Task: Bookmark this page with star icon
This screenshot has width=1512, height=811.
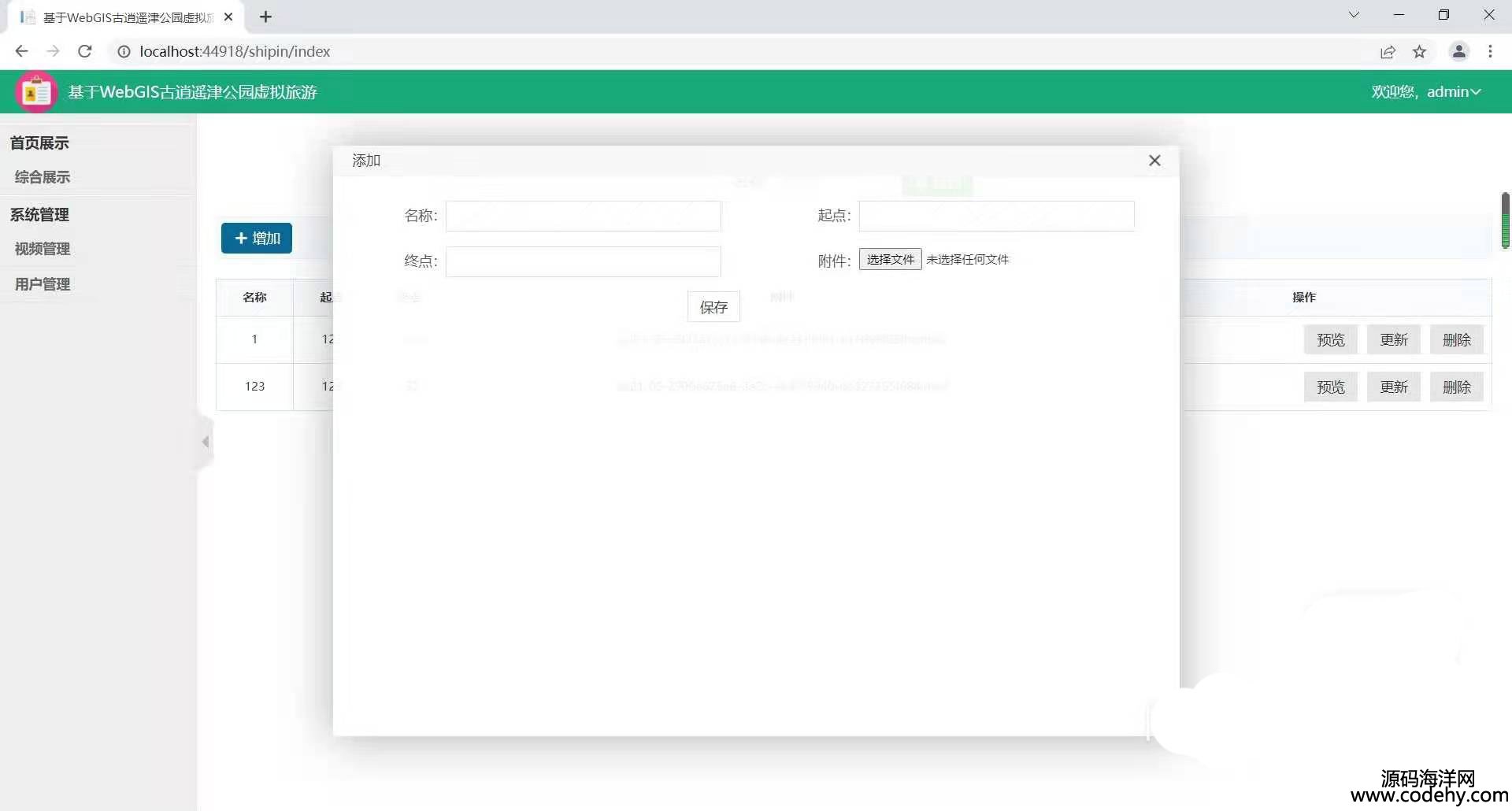Action: [1419, 52]
